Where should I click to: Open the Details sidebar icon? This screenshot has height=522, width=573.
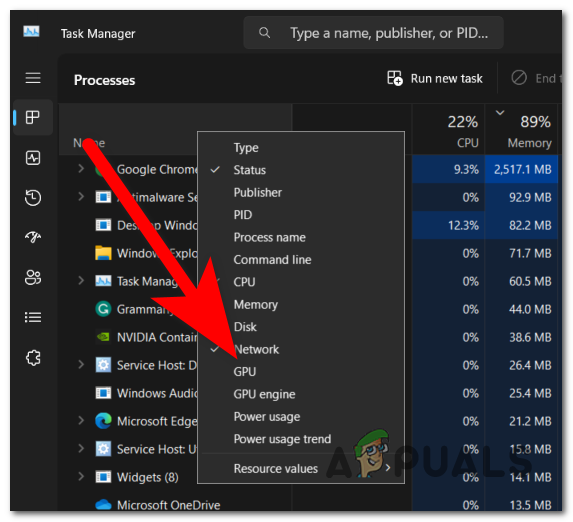33,317
